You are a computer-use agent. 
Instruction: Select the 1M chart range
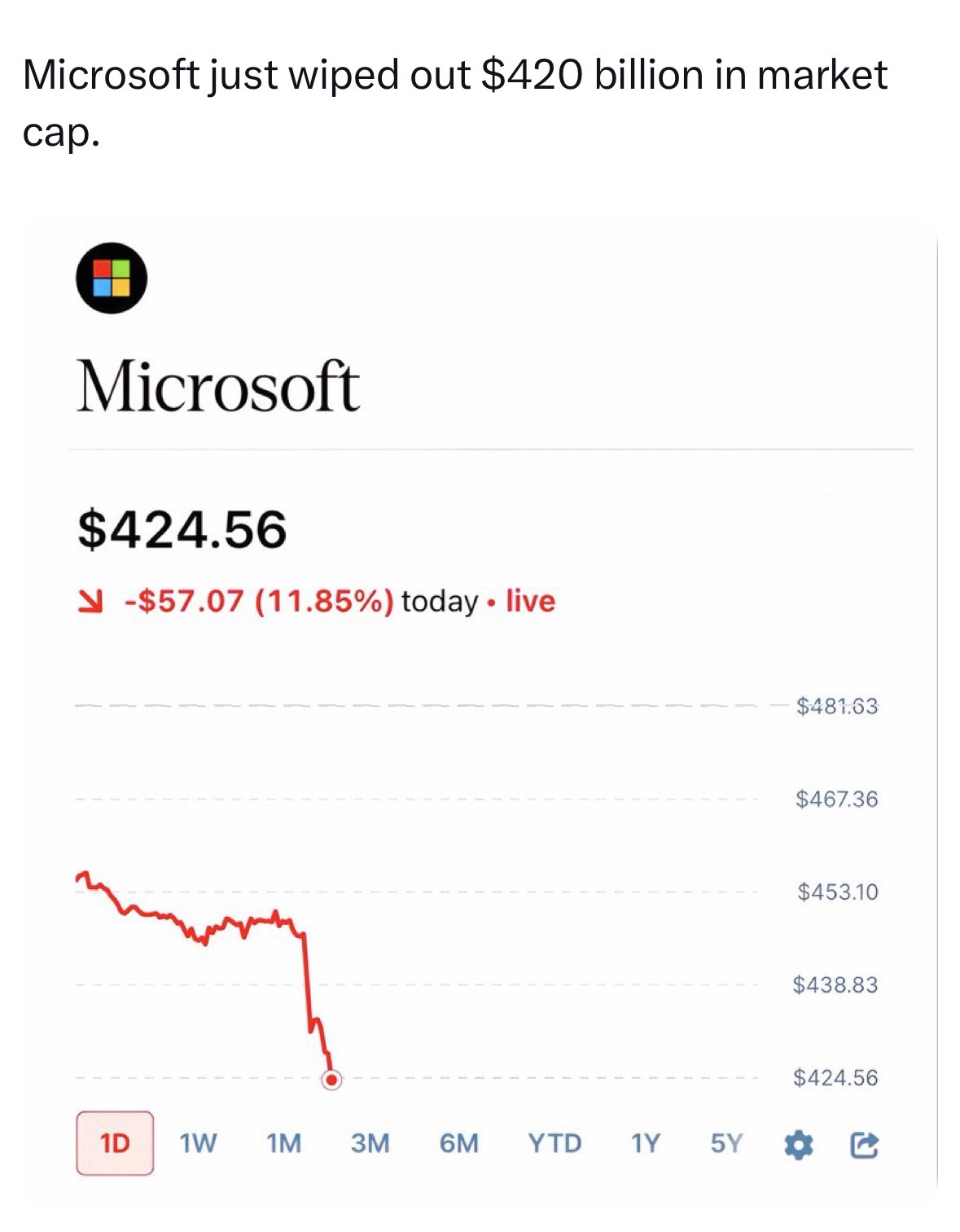pos(284,1143)
